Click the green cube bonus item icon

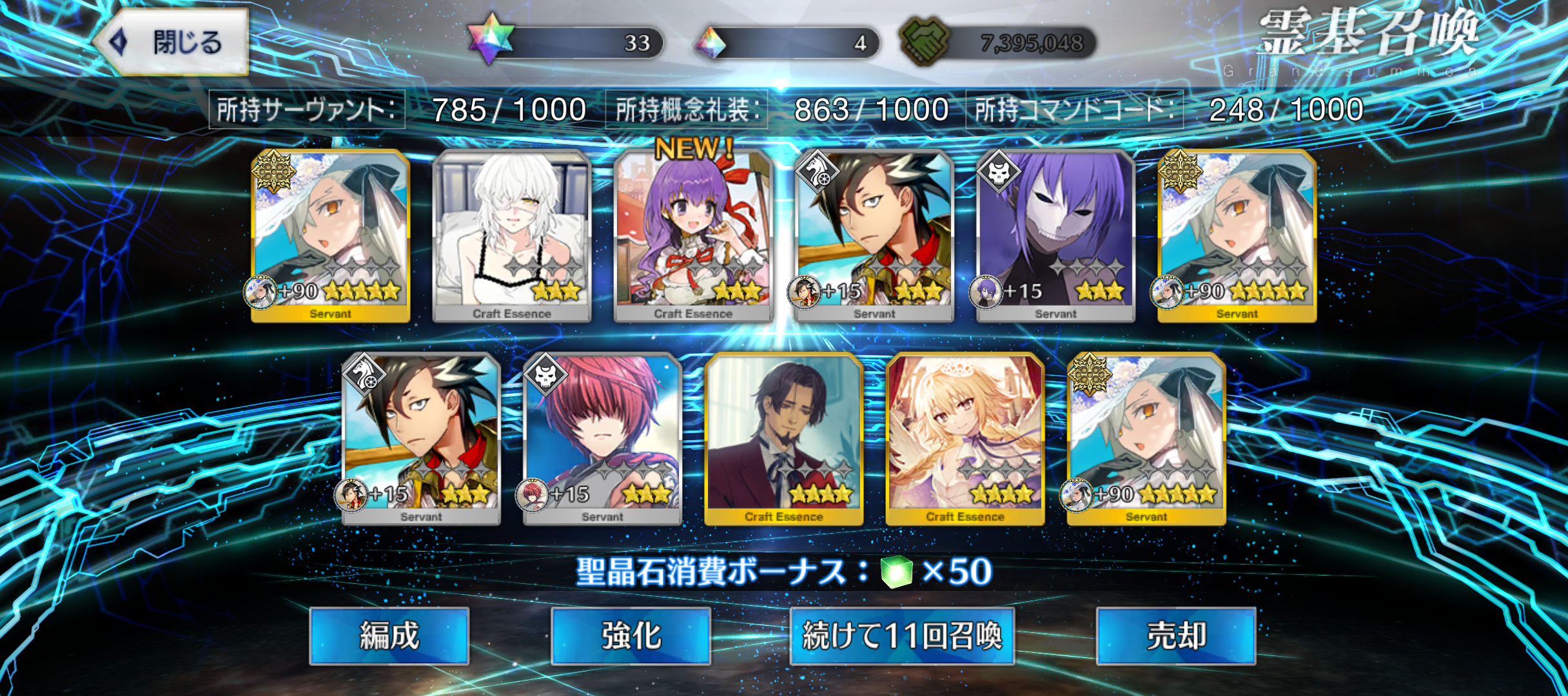coord(897,572)
